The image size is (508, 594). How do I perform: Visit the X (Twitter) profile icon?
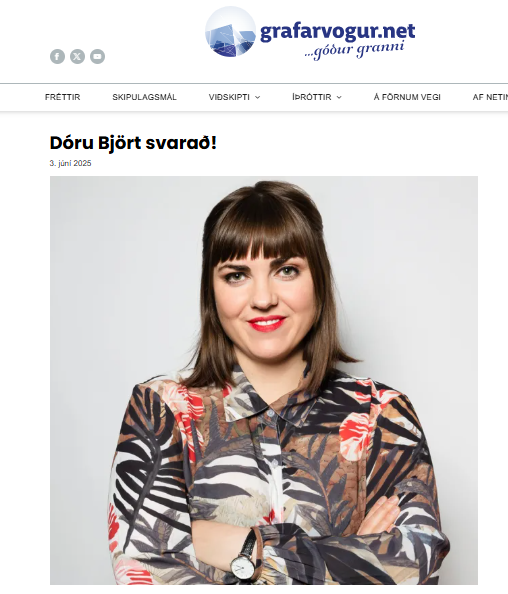(77, 56)
